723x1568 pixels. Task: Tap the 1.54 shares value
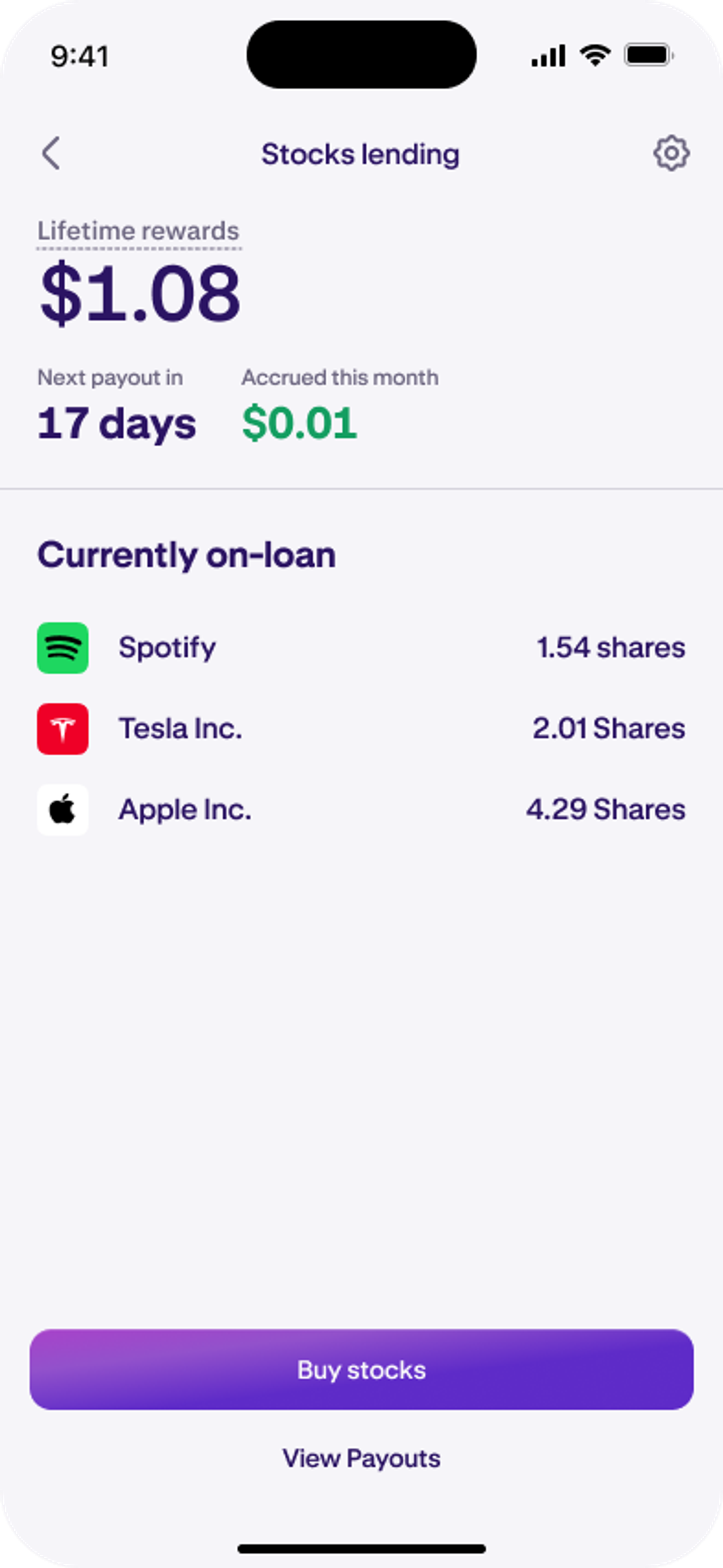click(x=611, y=647)
